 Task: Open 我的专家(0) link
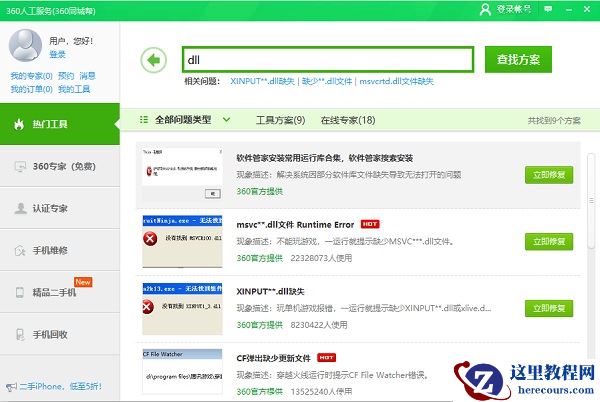coord(31,76)
